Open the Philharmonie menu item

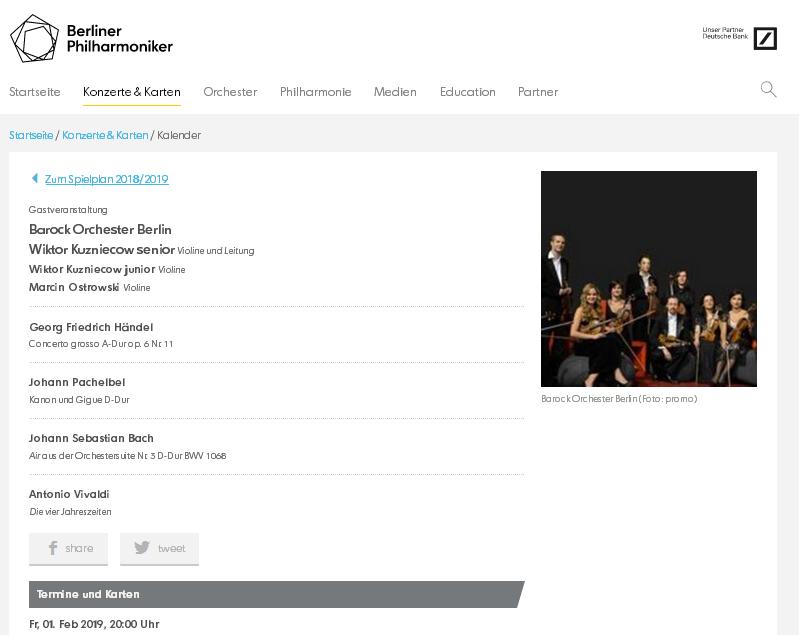click(x=315, y=92)
